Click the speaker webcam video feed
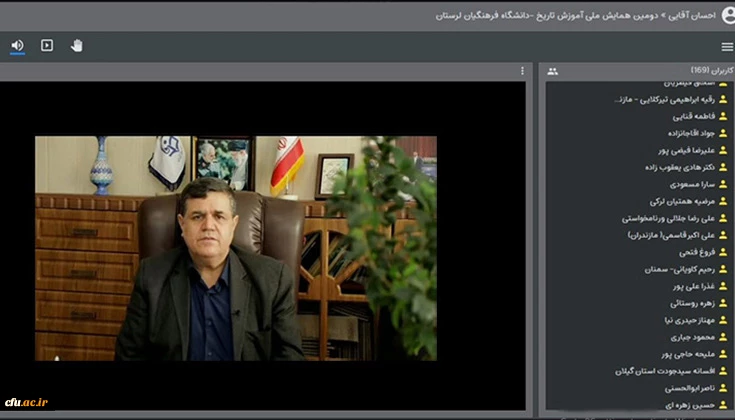This screenshot has height=420, width=735. pyautogui.click(x=236, y=248)
